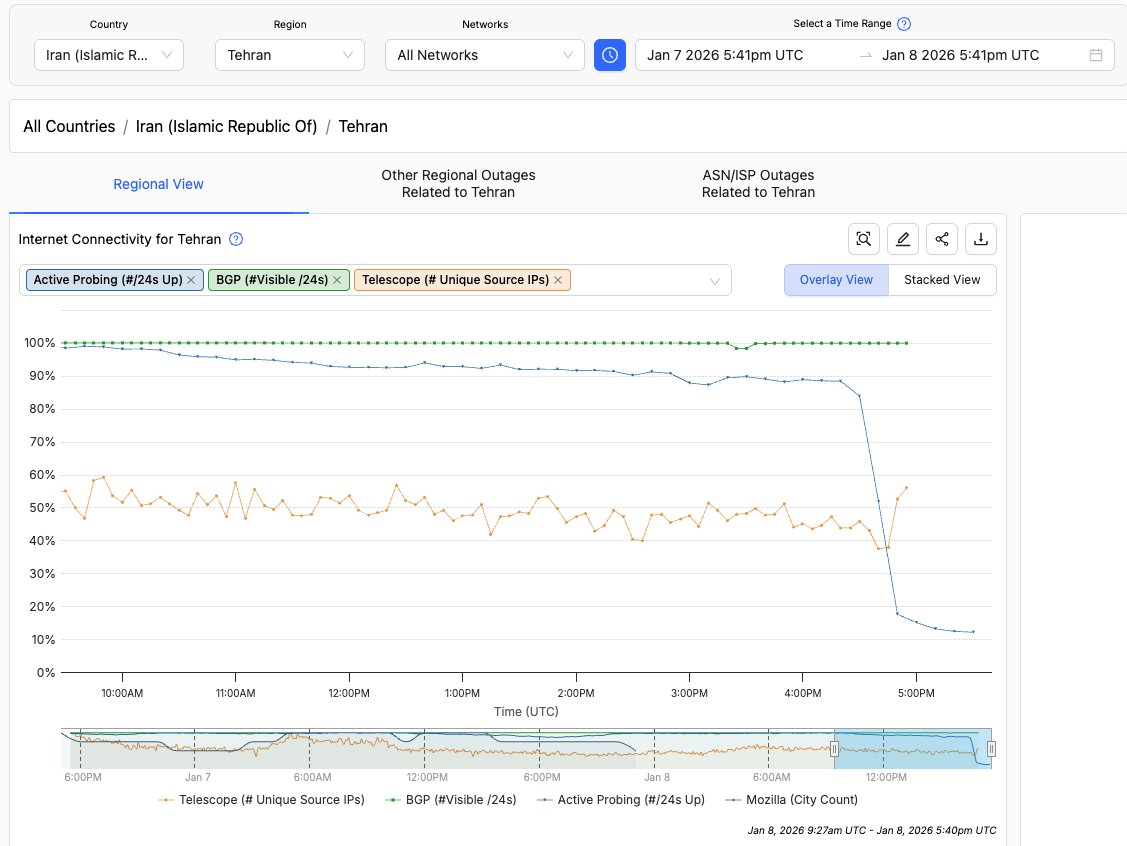Click the zoom/reset view chart icon
This screenshot has width=1127, height=846.
tap(864, 239)
